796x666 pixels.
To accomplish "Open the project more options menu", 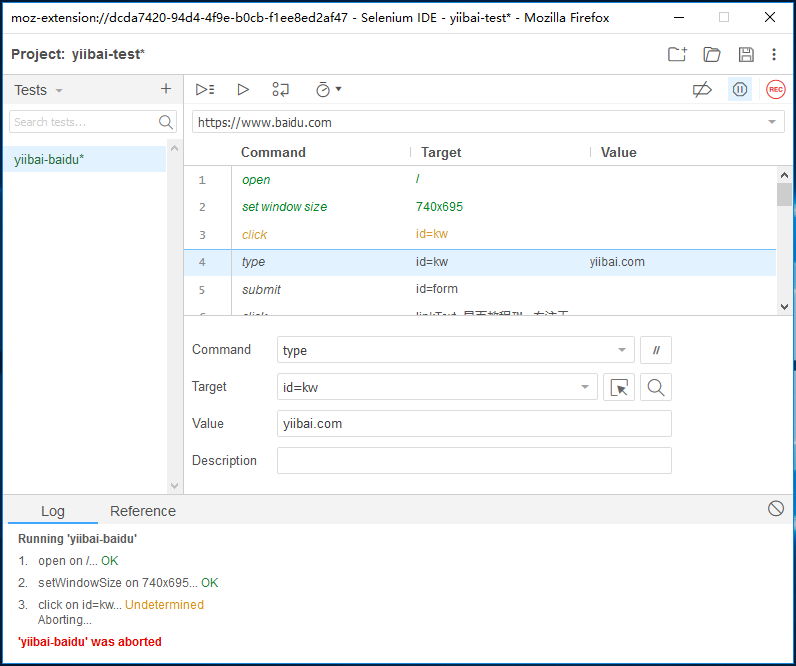I will coord(774,54).
